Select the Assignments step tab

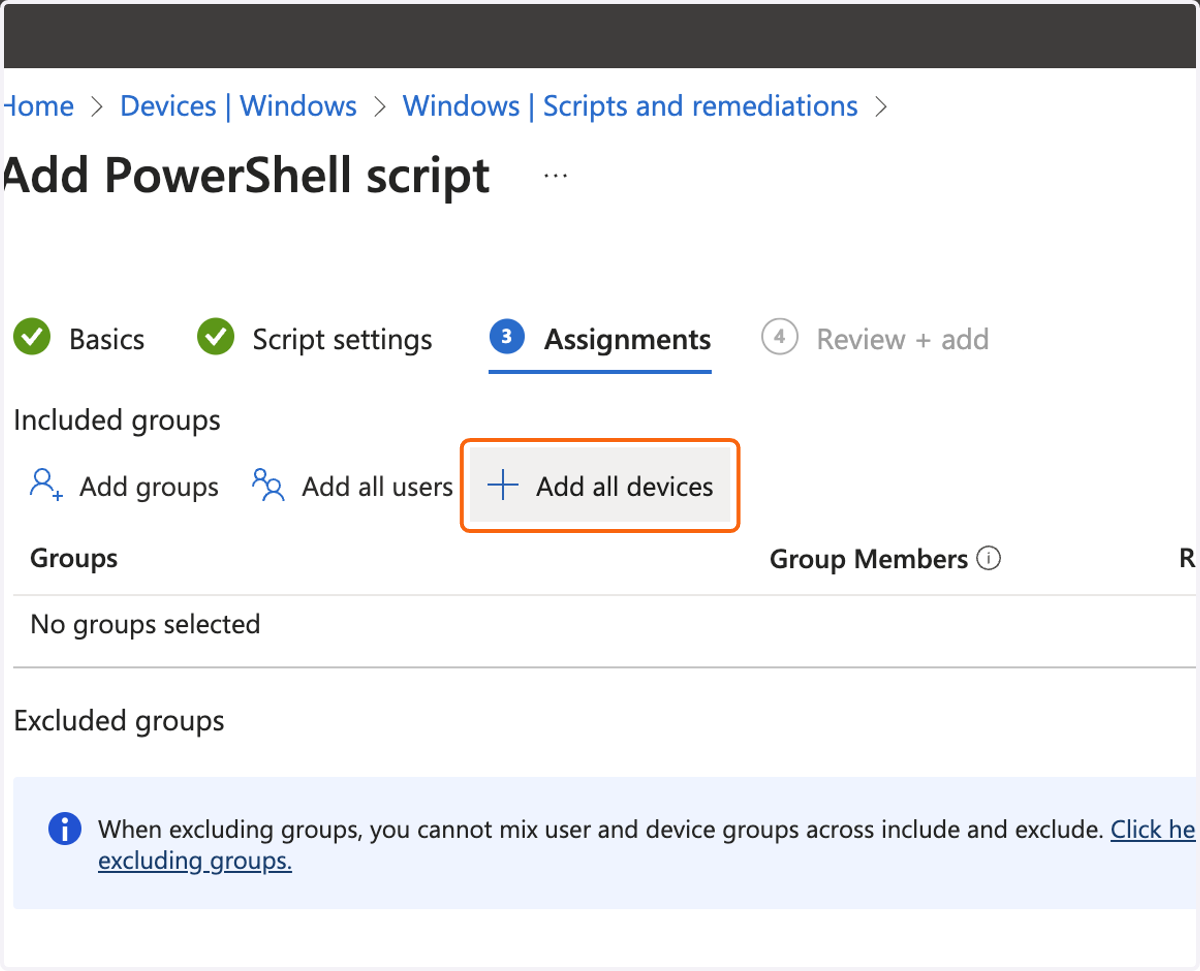pyautogui.click(x=600, y=339)
